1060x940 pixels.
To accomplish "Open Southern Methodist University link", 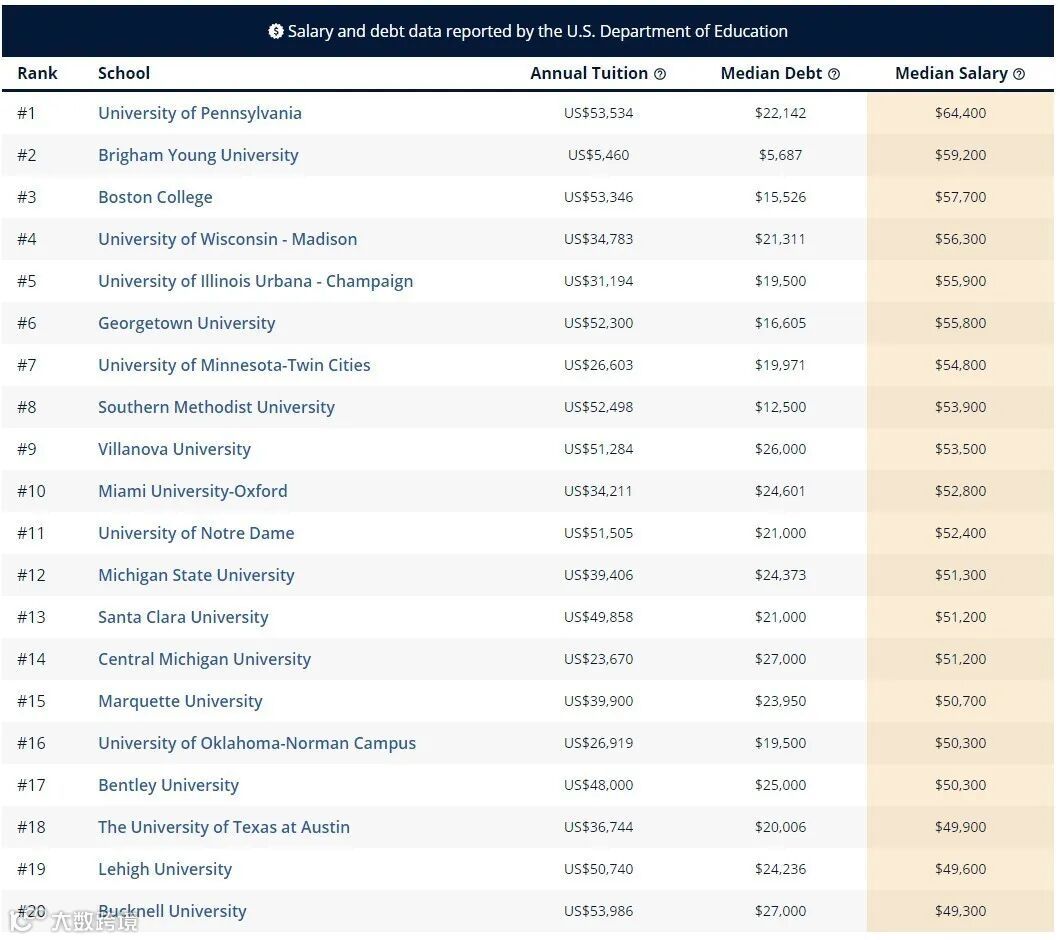I will (216, 406).
